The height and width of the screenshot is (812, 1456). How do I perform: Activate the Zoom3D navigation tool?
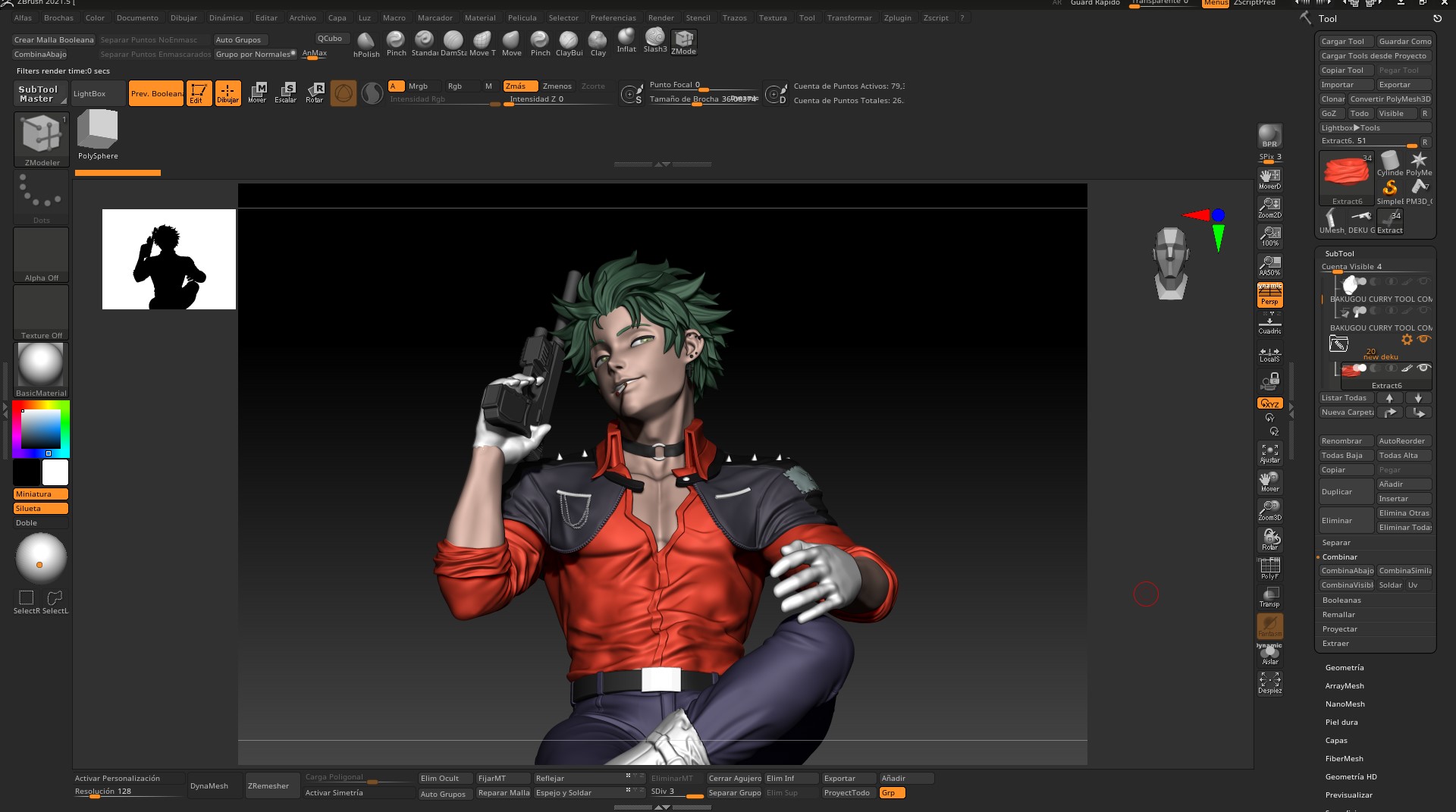click(x=1269, y=511)
